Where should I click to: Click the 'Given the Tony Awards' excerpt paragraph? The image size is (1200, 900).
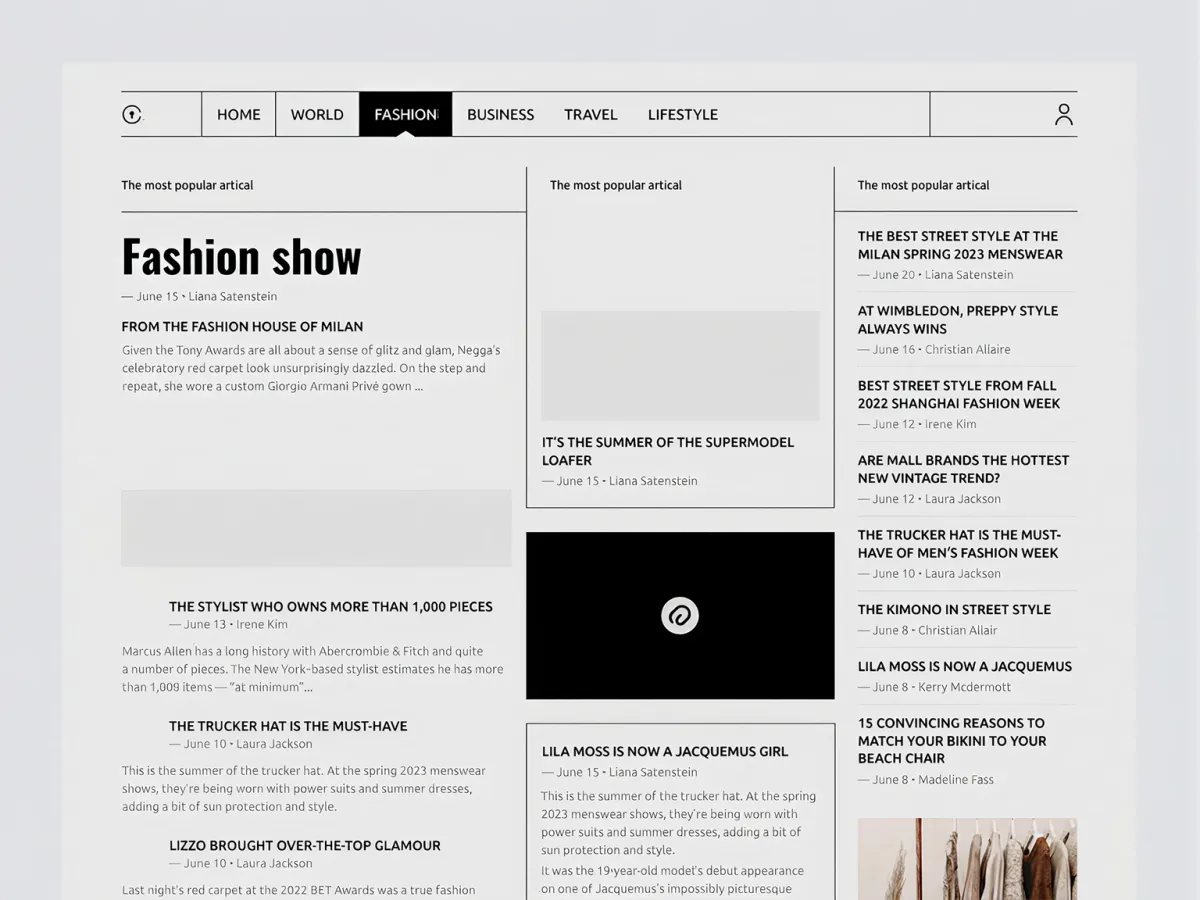coord(311,368)
